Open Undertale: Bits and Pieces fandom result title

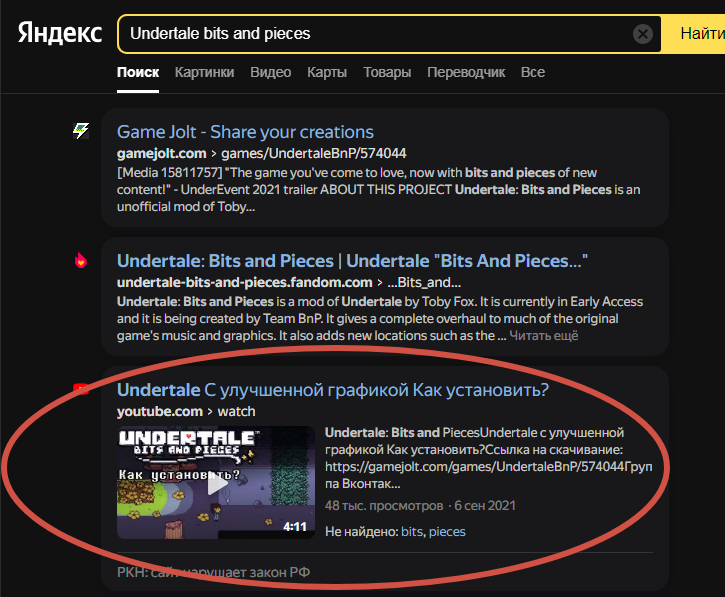click(352, 261)
